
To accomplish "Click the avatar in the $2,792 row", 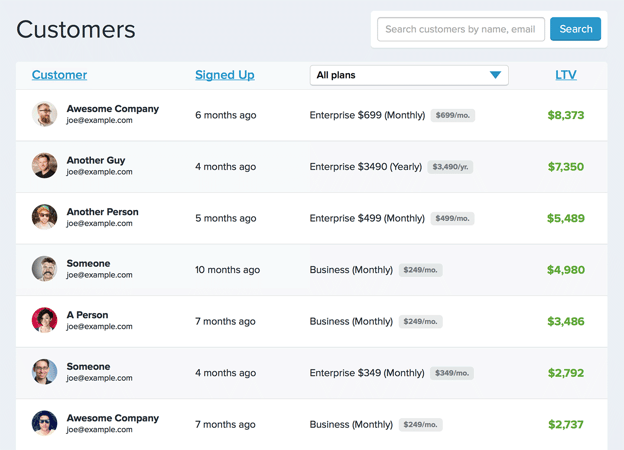I will [44, 372].
